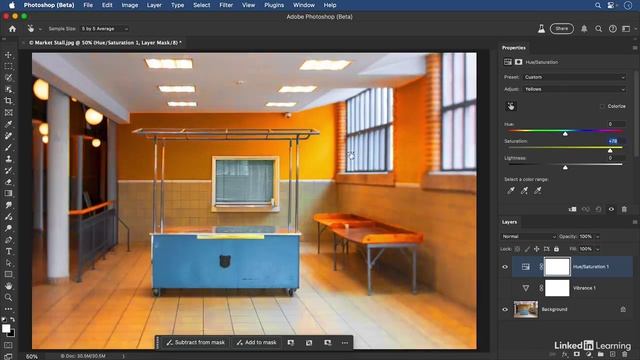Select the Eyedropper tool in the toolbar
This screenshot has height=360, width=640.
point(8,124)
